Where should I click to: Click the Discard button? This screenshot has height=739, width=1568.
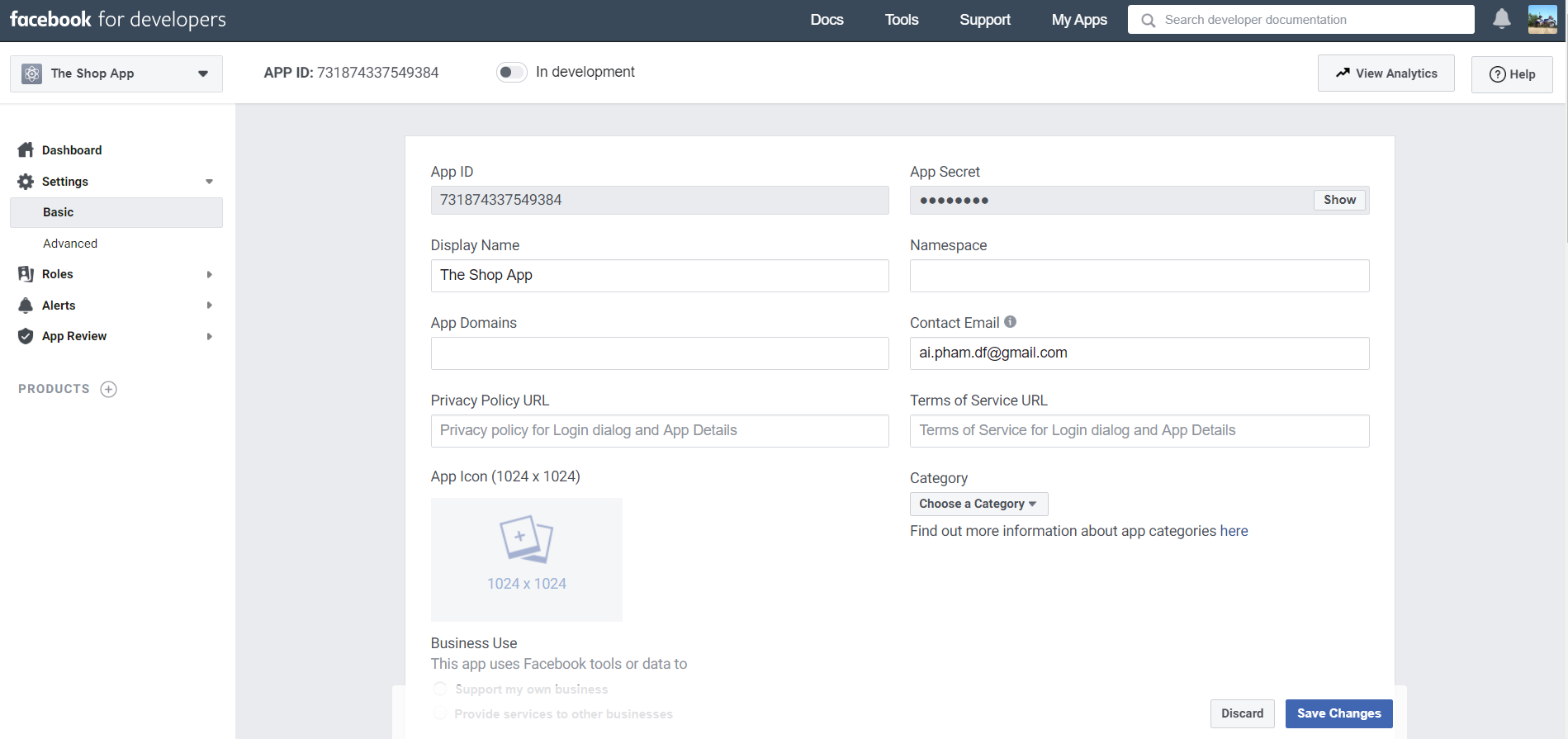pyautogui.click(x=1242, y=713)
